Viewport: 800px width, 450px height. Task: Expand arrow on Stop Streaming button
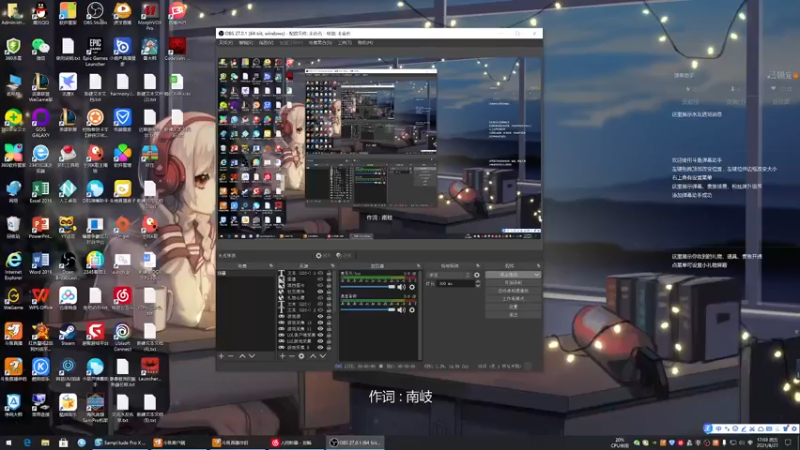[x=536, y=274]
